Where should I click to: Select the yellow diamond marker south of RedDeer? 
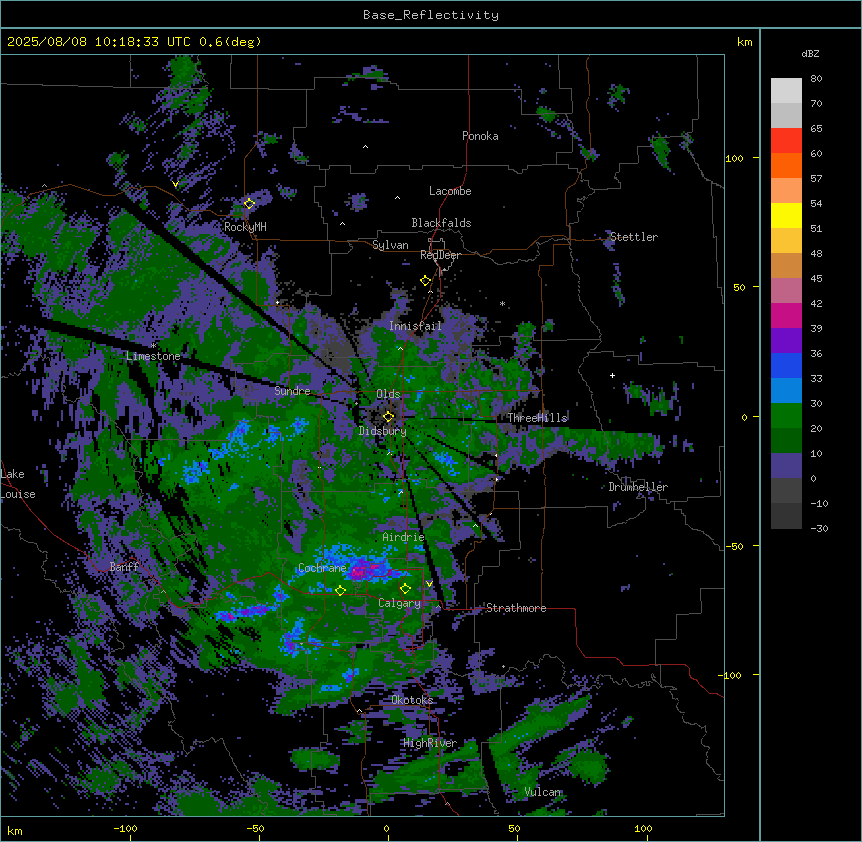click(x=425, y=281)
